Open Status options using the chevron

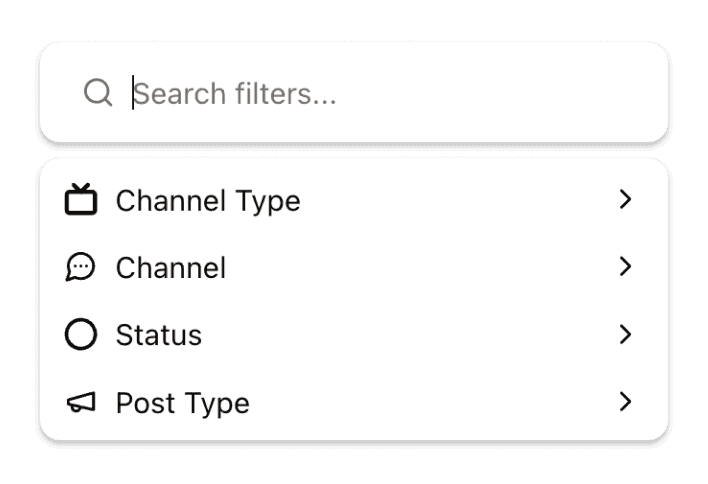[626, 334]
